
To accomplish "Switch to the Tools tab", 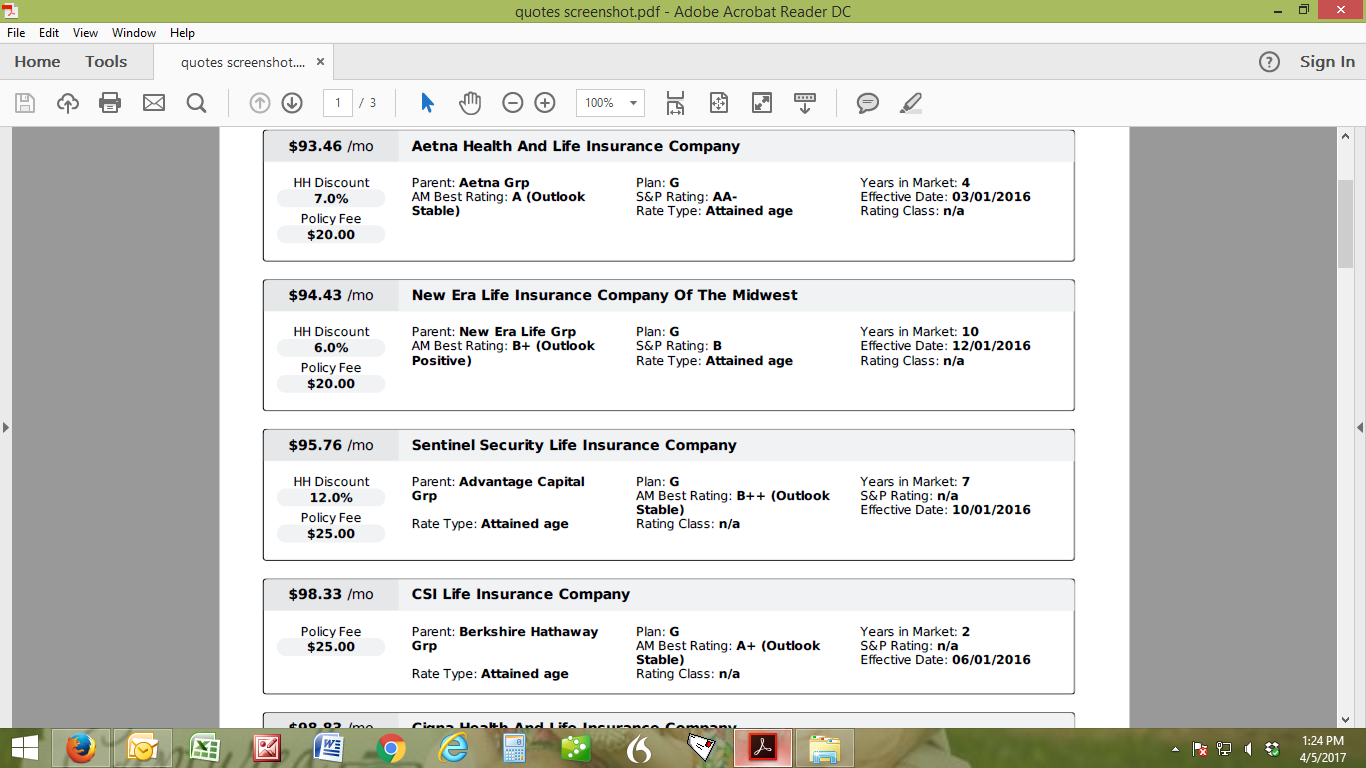I will 106,62.
